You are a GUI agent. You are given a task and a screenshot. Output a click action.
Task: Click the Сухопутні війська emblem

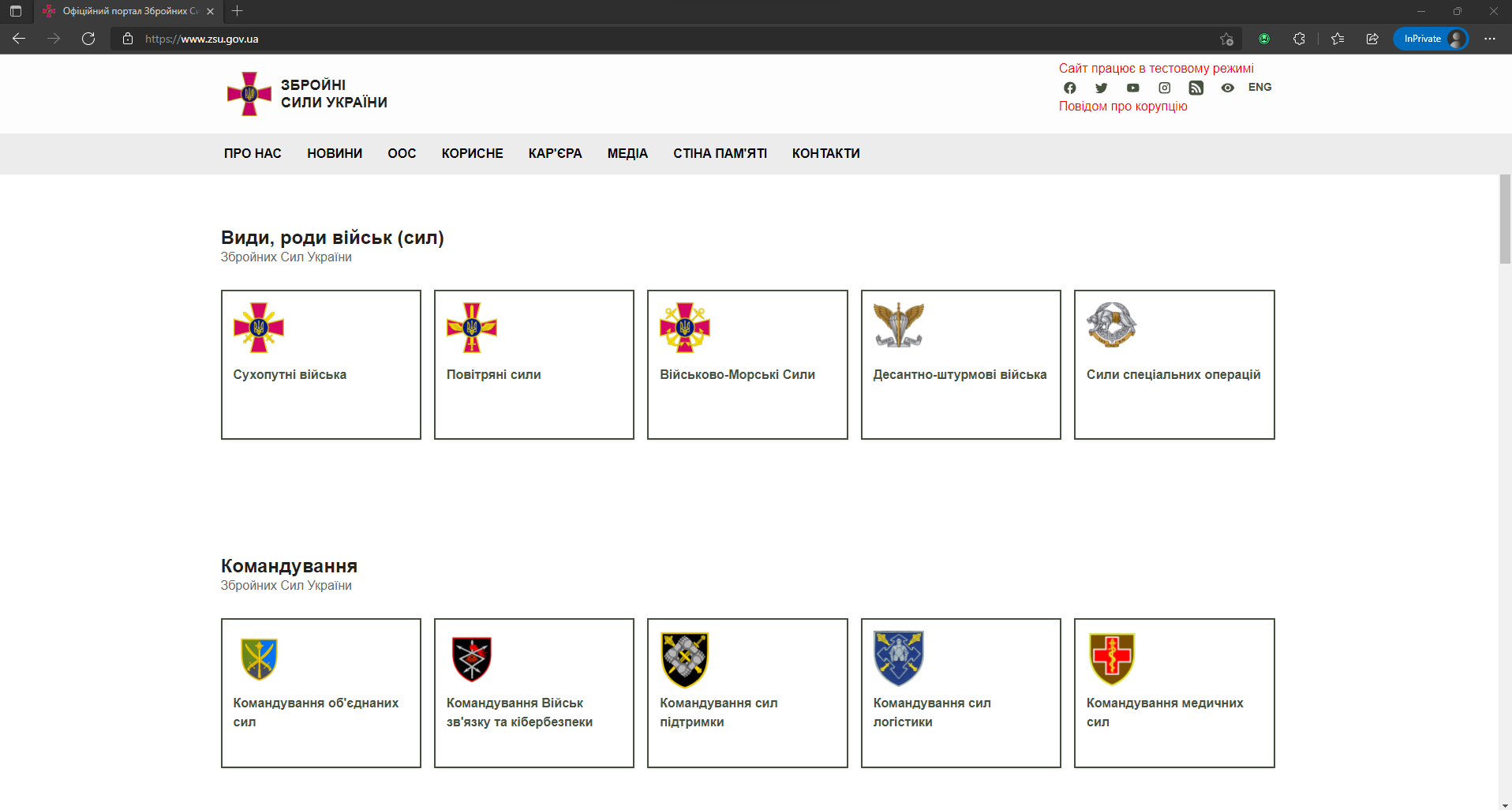[258, 327]
